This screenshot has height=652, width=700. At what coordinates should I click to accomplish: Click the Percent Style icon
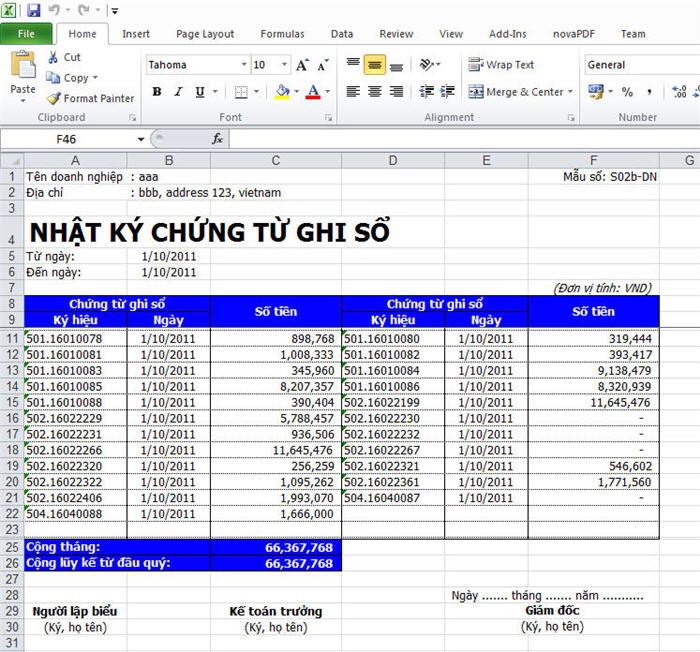click(x=627, y=92)
